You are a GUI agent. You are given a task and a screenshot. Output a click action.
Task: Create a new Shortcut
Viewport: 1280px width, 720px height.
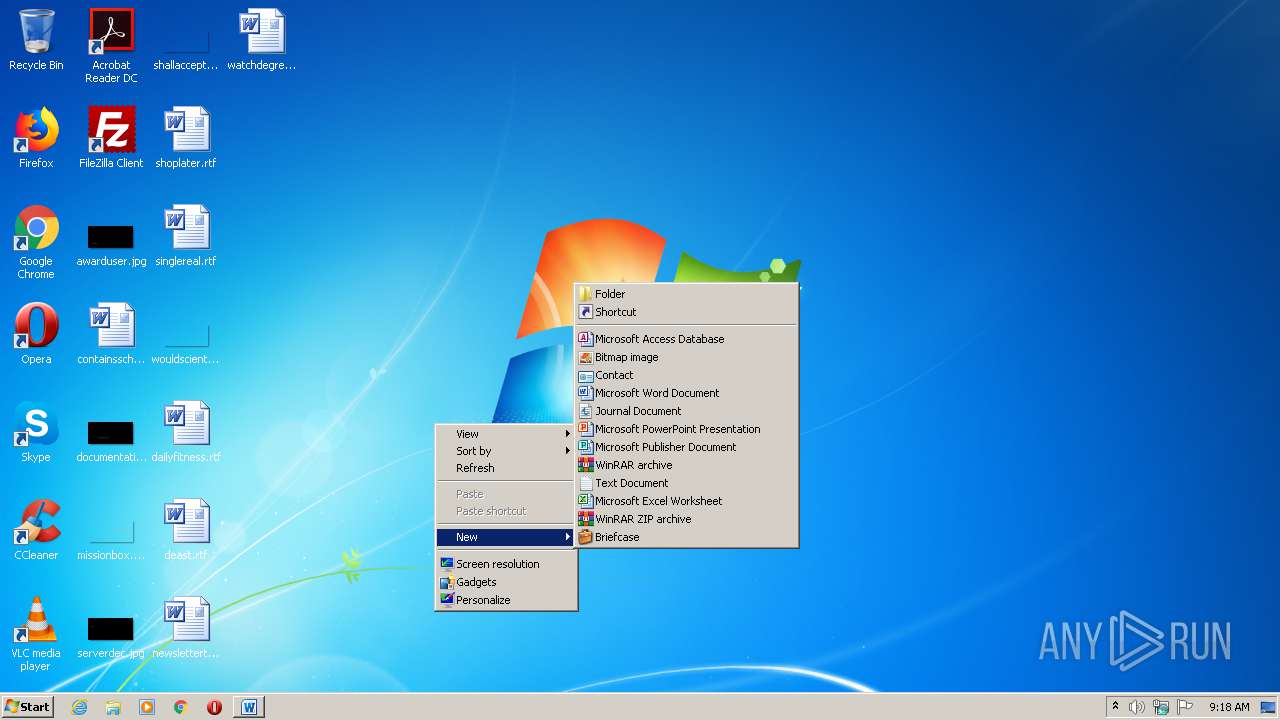tap(686, 312)
